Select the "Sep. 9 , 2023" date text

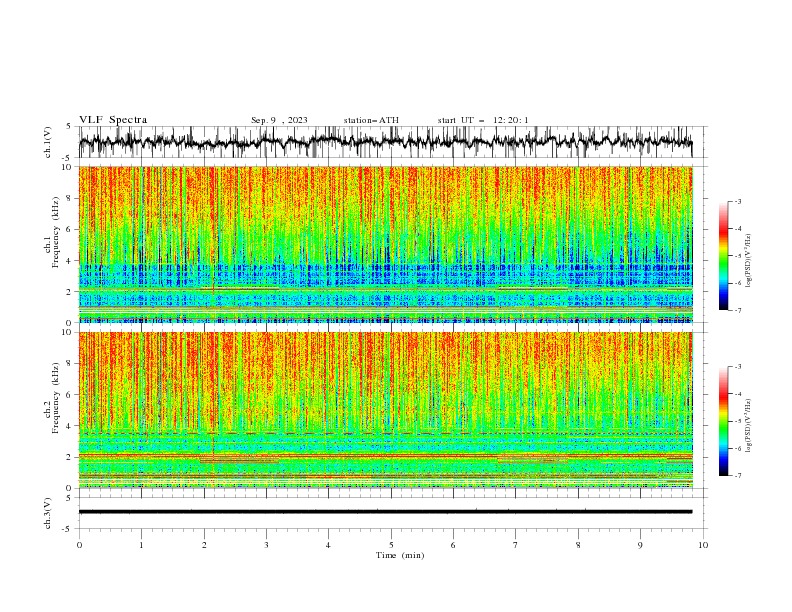(x=279, y=120)
